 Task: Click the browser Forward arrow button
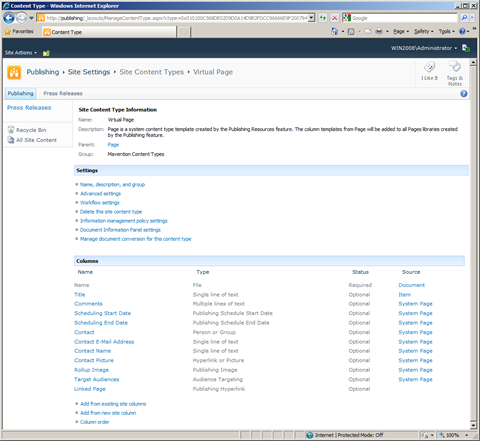(x=21, y=18)
